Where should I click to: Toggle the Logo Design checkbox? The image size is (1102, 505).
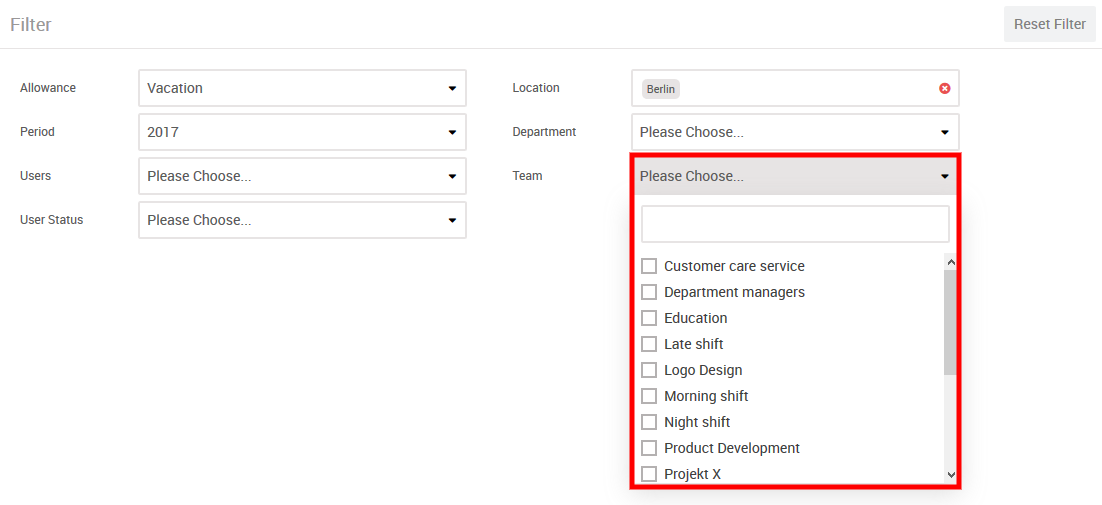tap(649, 370)
